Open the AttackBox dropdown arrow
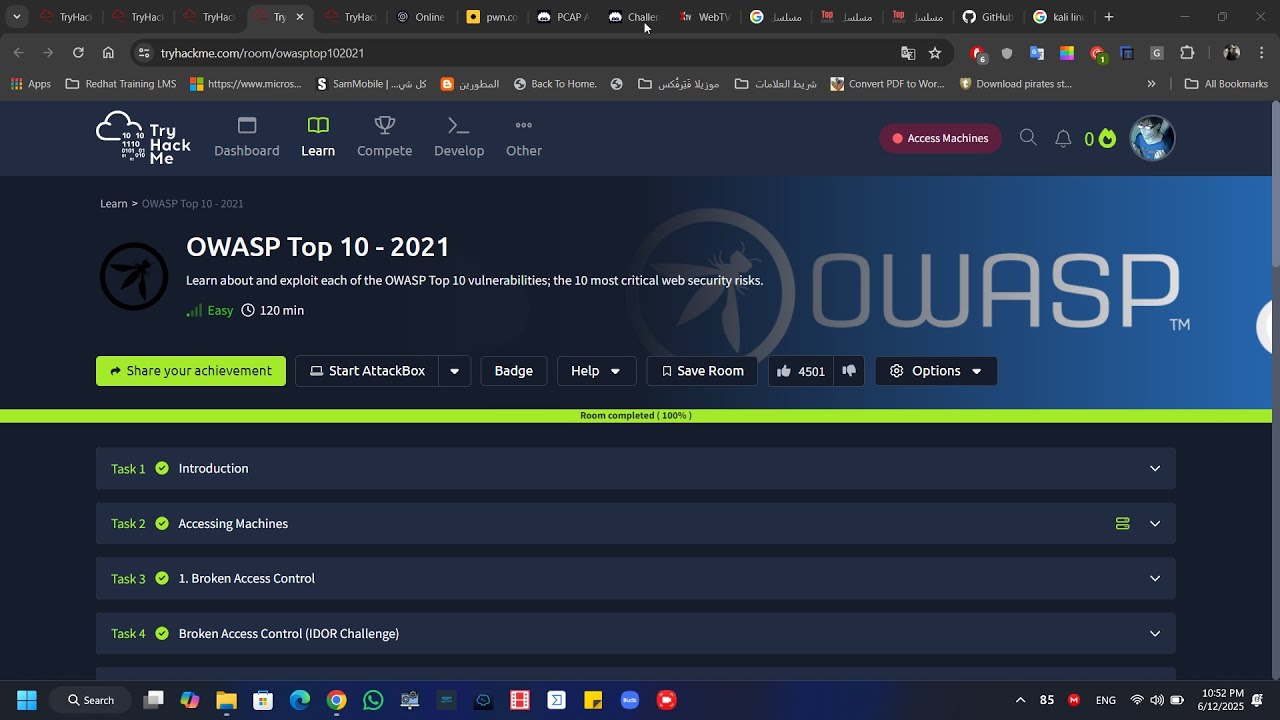Screen dimensions: 1280x720 [455, 371]
